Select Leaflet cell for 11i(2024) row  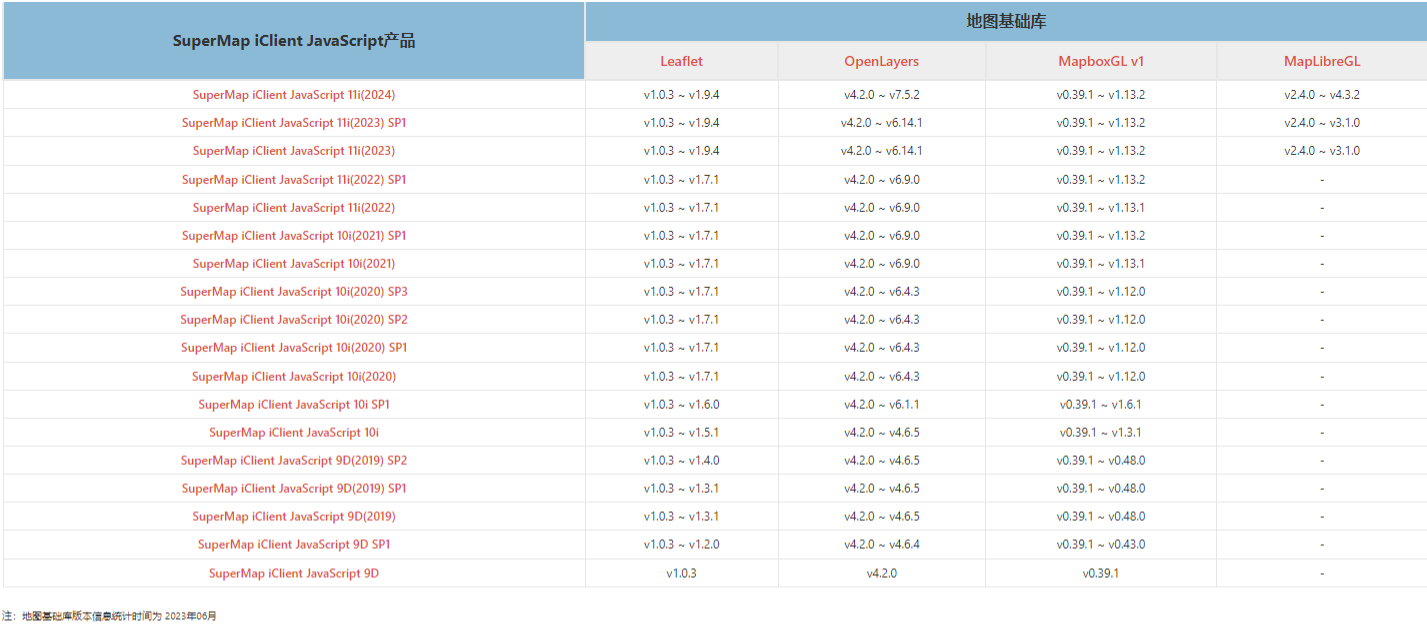681,95
